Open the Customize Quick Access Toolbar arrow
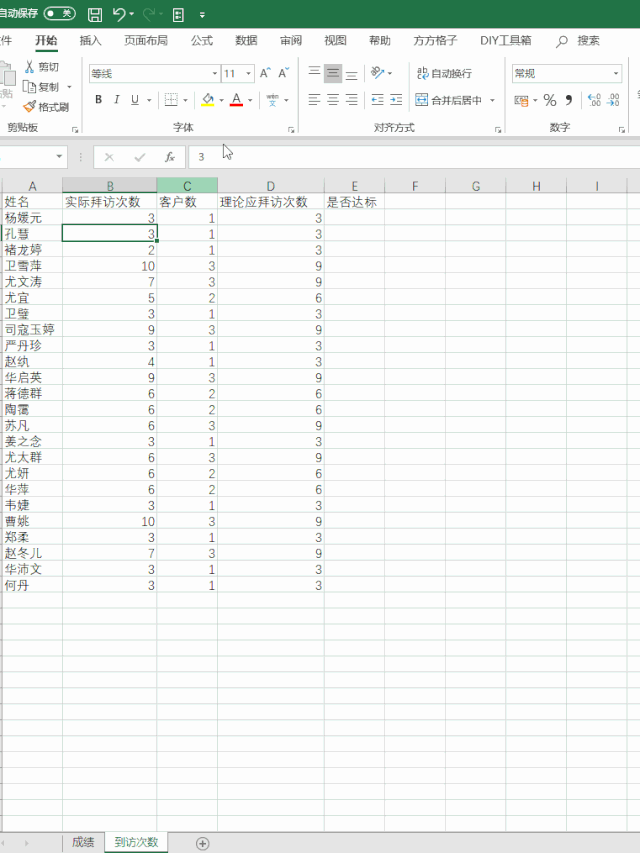 (x=202, y=15)
